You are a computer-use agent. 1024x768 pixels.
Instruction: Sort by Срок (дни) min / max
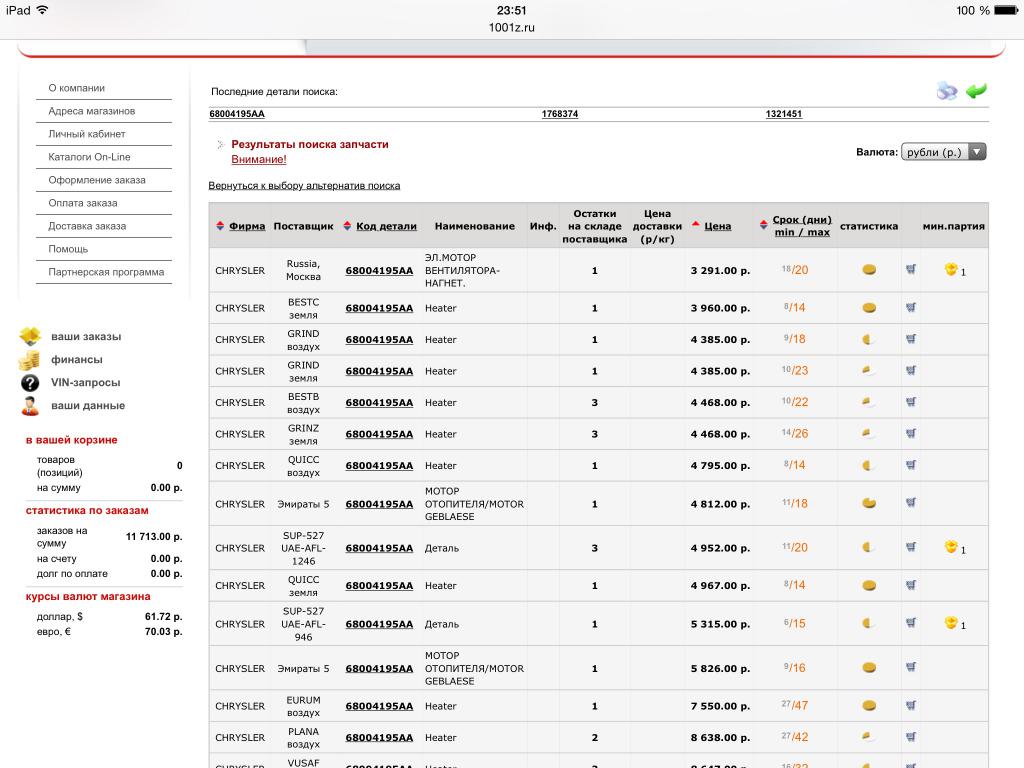coord(802,226)
